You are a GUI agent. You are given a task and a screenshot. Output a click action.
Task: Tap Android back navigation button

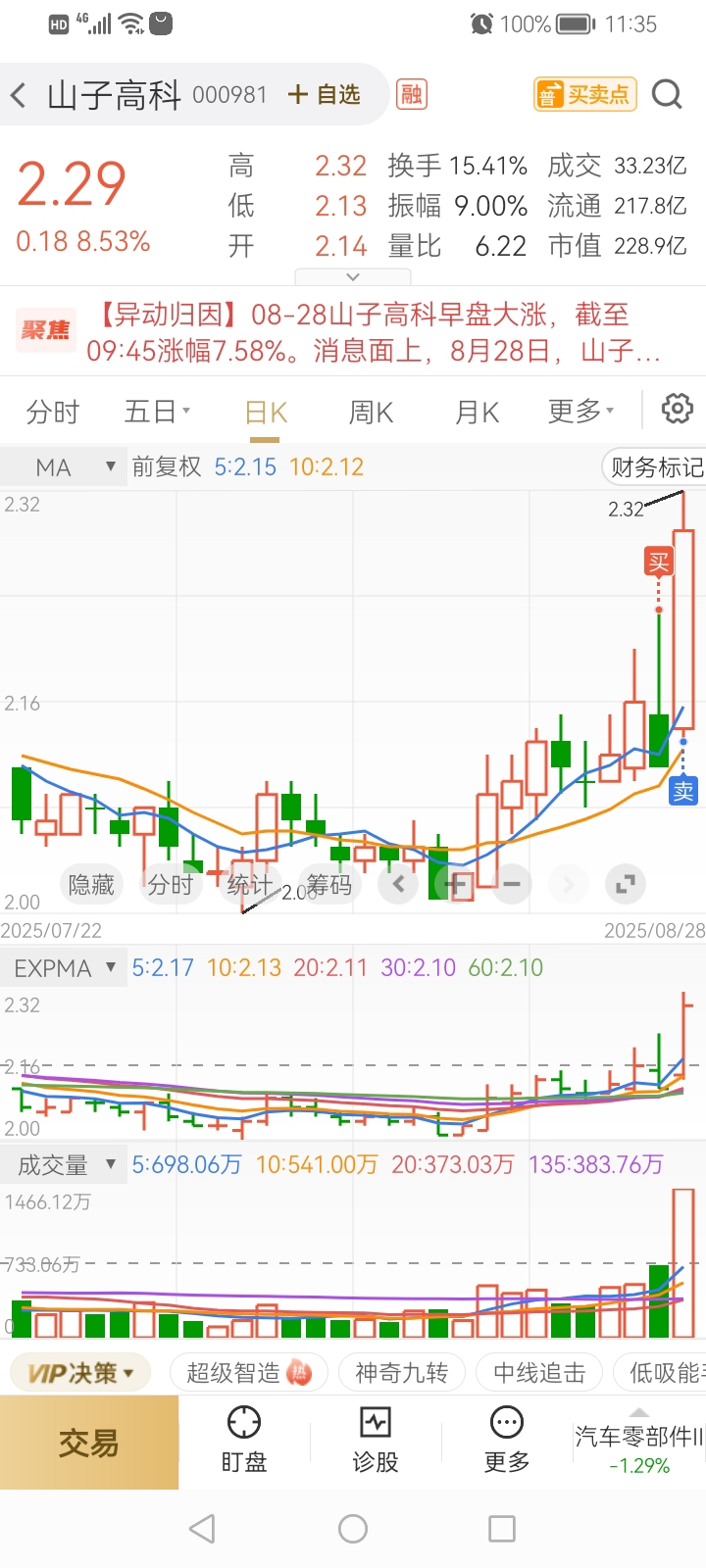pos(202,1529)
